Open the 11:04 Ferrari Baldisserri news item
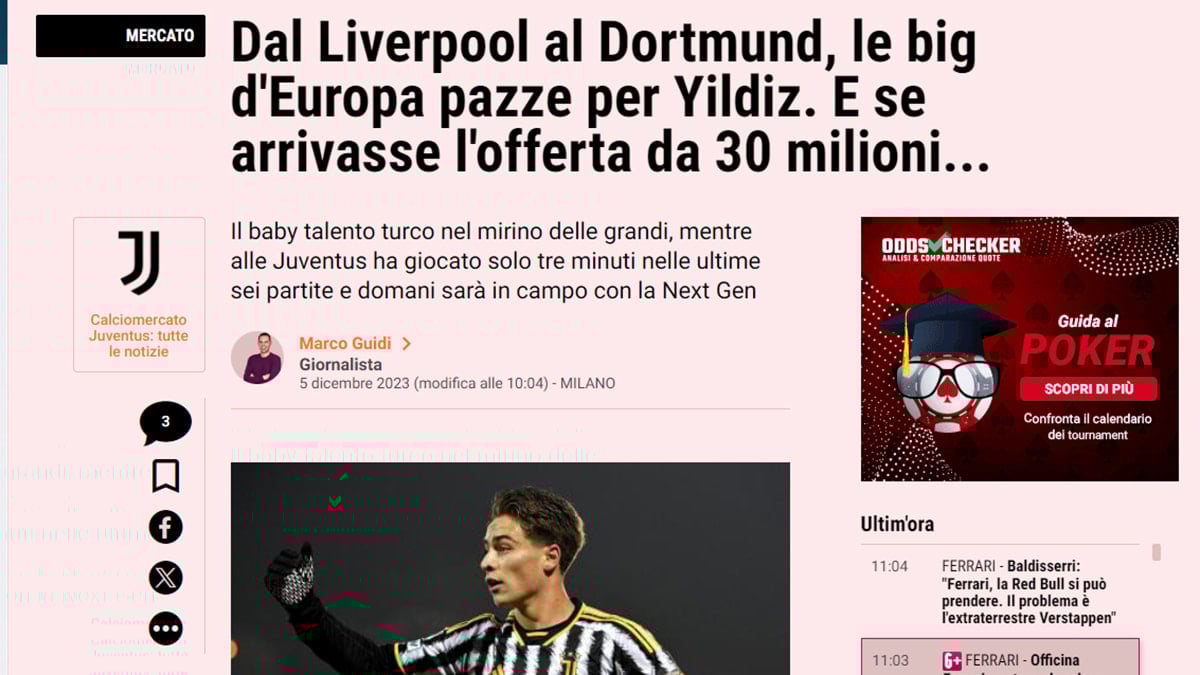The width and height of the screenshot is (1200, 675). pyautogui.click(x=1000, y=592)
